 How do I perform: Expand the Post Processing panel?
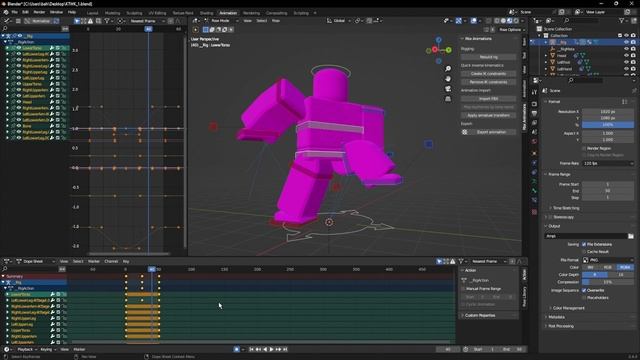560,326
